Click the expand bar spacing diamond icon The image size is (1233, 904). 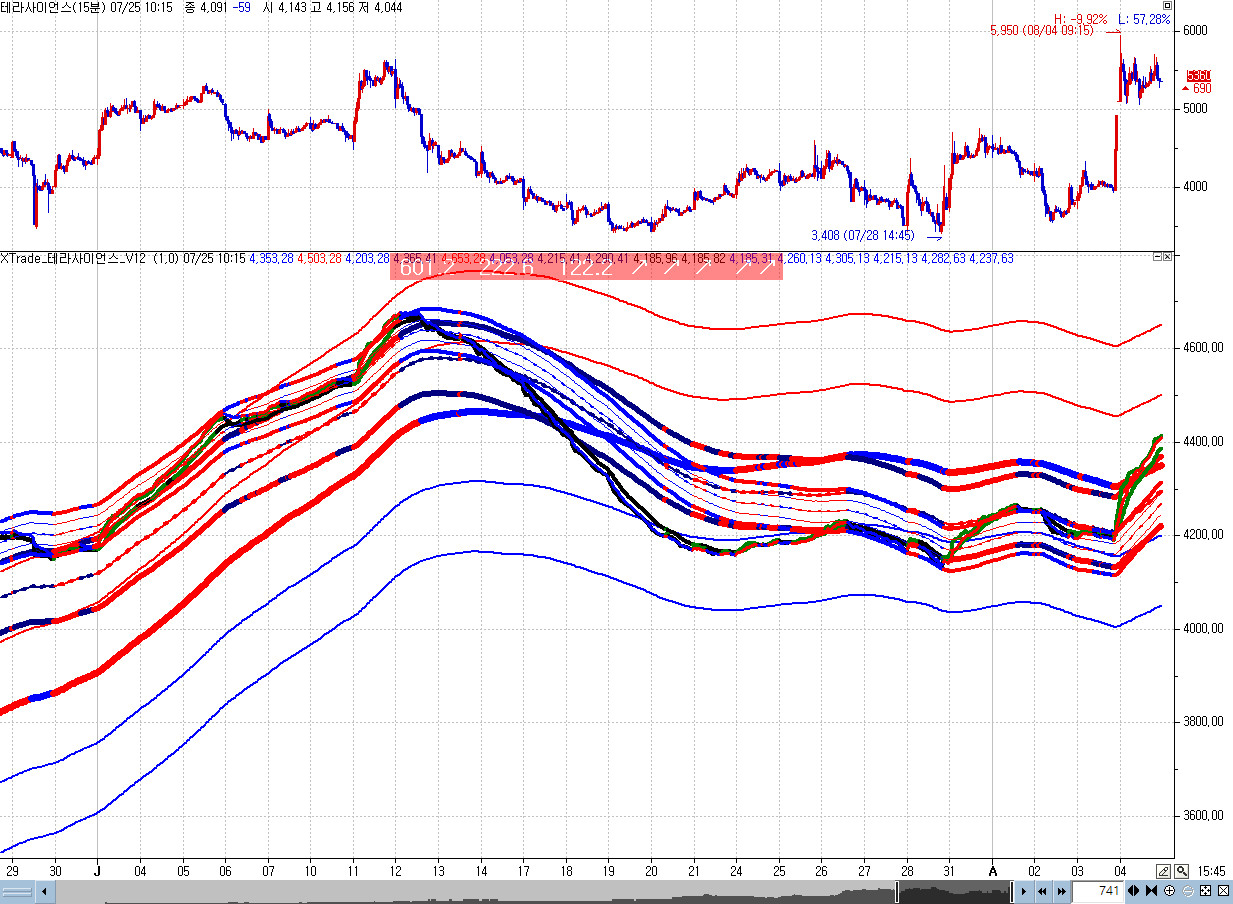click(1133, 891)
